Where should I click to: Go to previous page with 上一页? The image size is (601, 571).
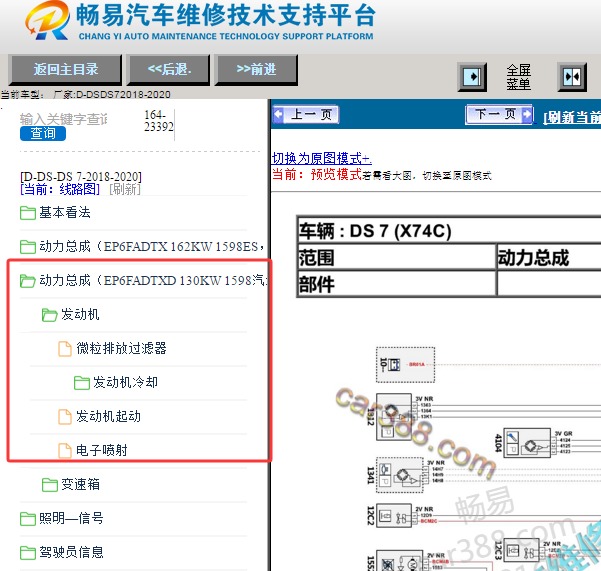click(306, 114)
